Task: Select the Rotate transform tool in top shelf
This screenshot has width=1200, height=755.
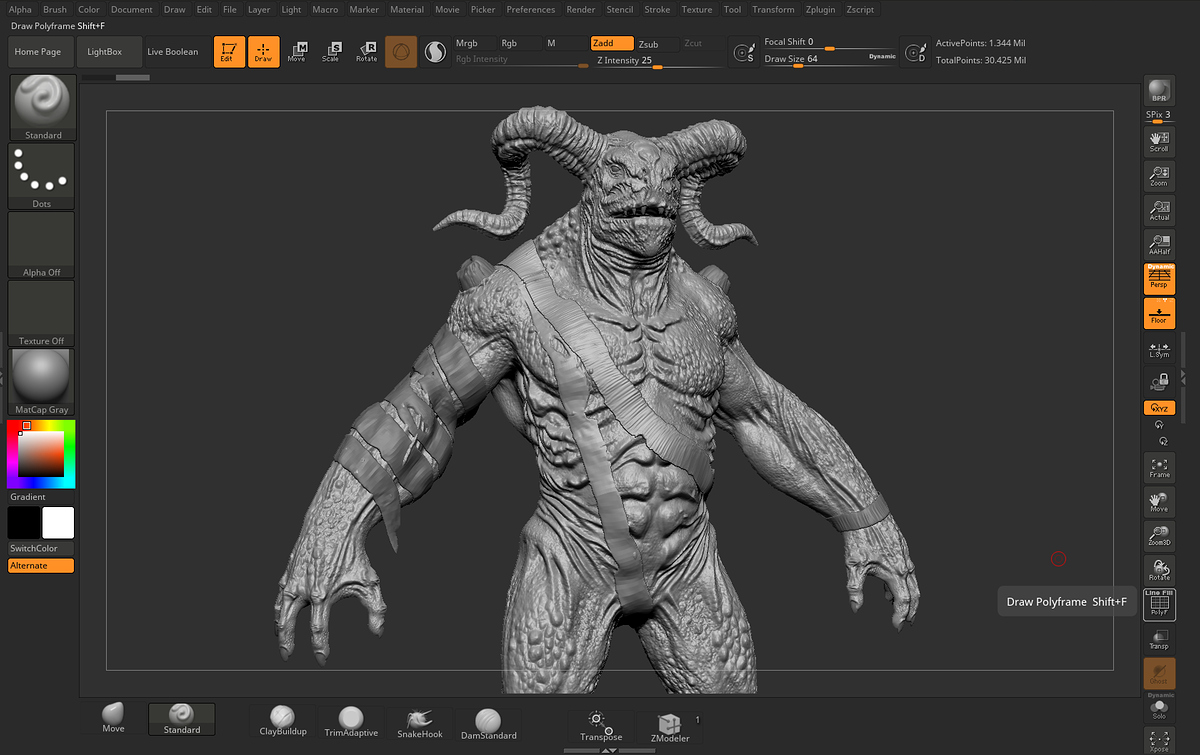Action: click(x=366, y=52)
